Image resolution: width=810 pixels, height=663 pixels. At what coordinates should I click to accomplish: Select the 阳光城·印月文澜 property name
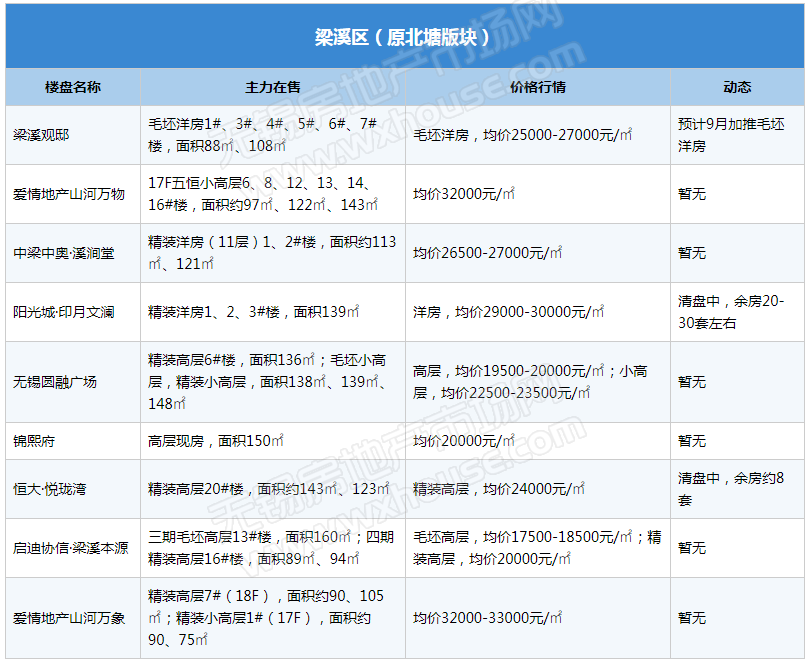64,312
